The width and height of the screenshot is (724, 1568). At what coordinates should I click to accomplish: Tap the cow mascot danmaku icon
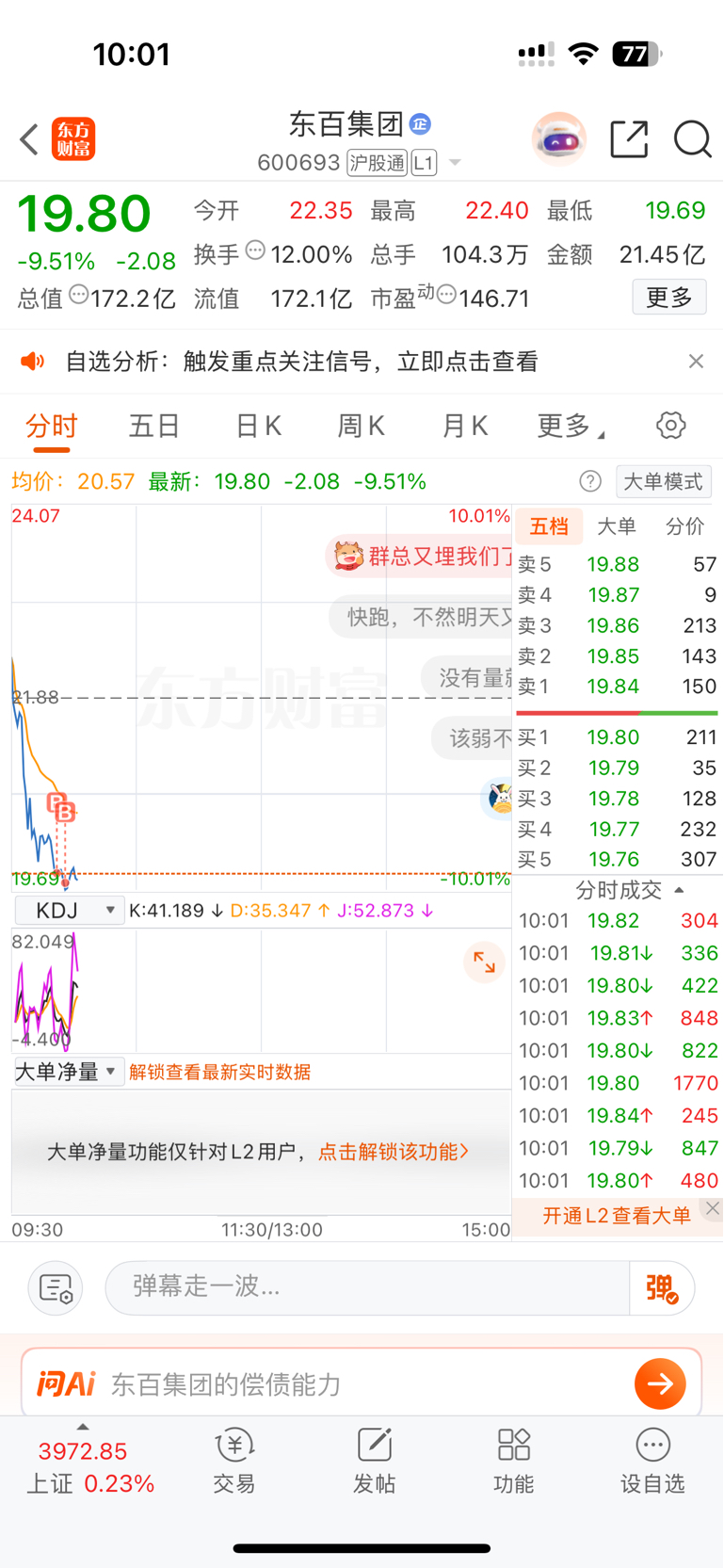[x=348, y=556]
